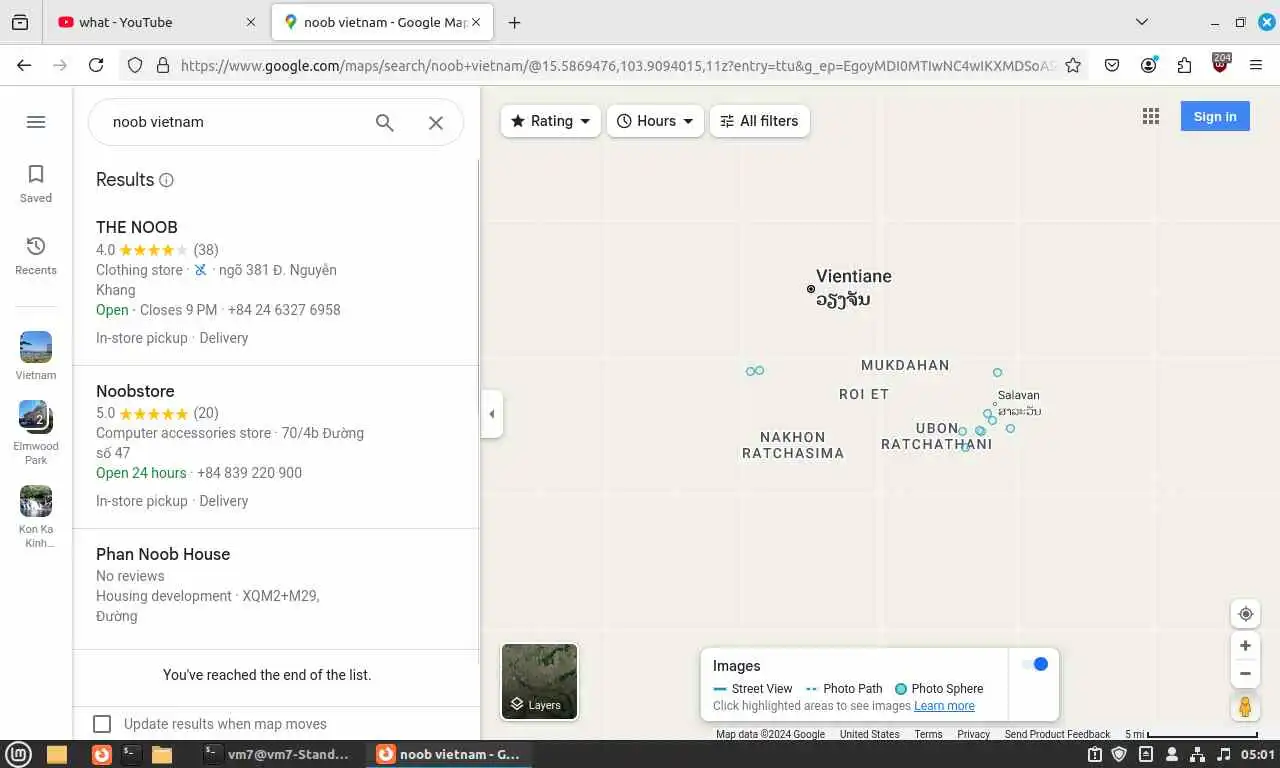Viewport: 1280px width, 768px height.
Task: Open the Firefox view icon at tab bar start
Action: pos(20,22)
